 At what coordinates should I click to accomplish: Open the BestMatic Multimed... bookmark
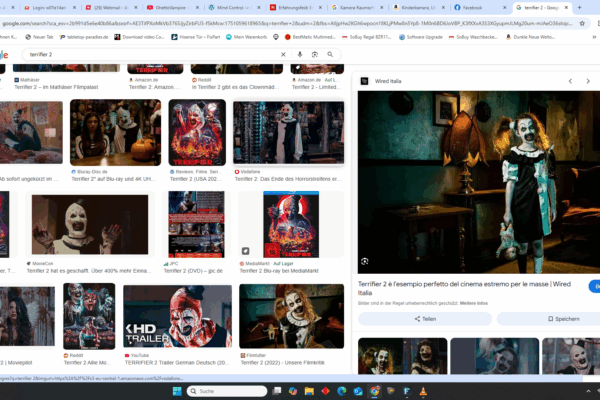[310, 37]
